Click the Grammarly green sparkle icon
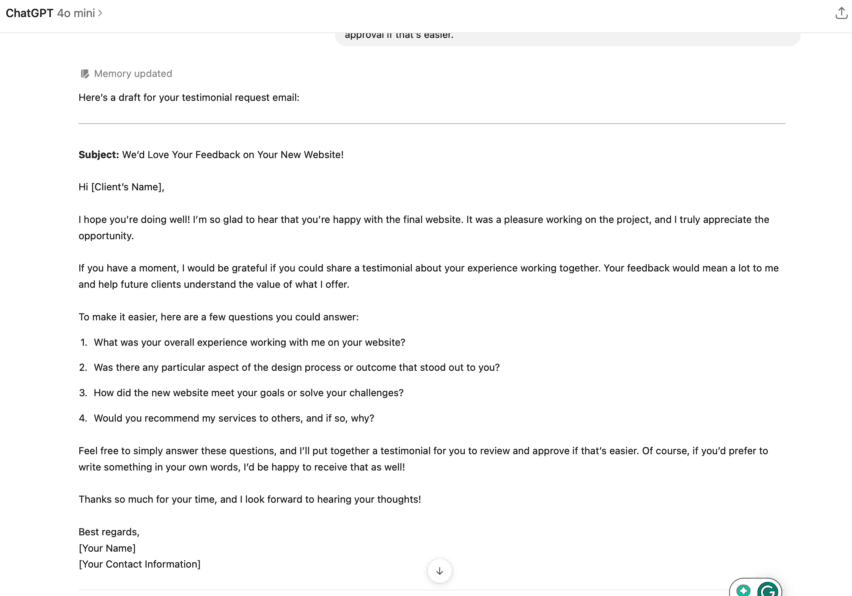The height and width of the screenshot is (596, 852). tap(743, 590)
